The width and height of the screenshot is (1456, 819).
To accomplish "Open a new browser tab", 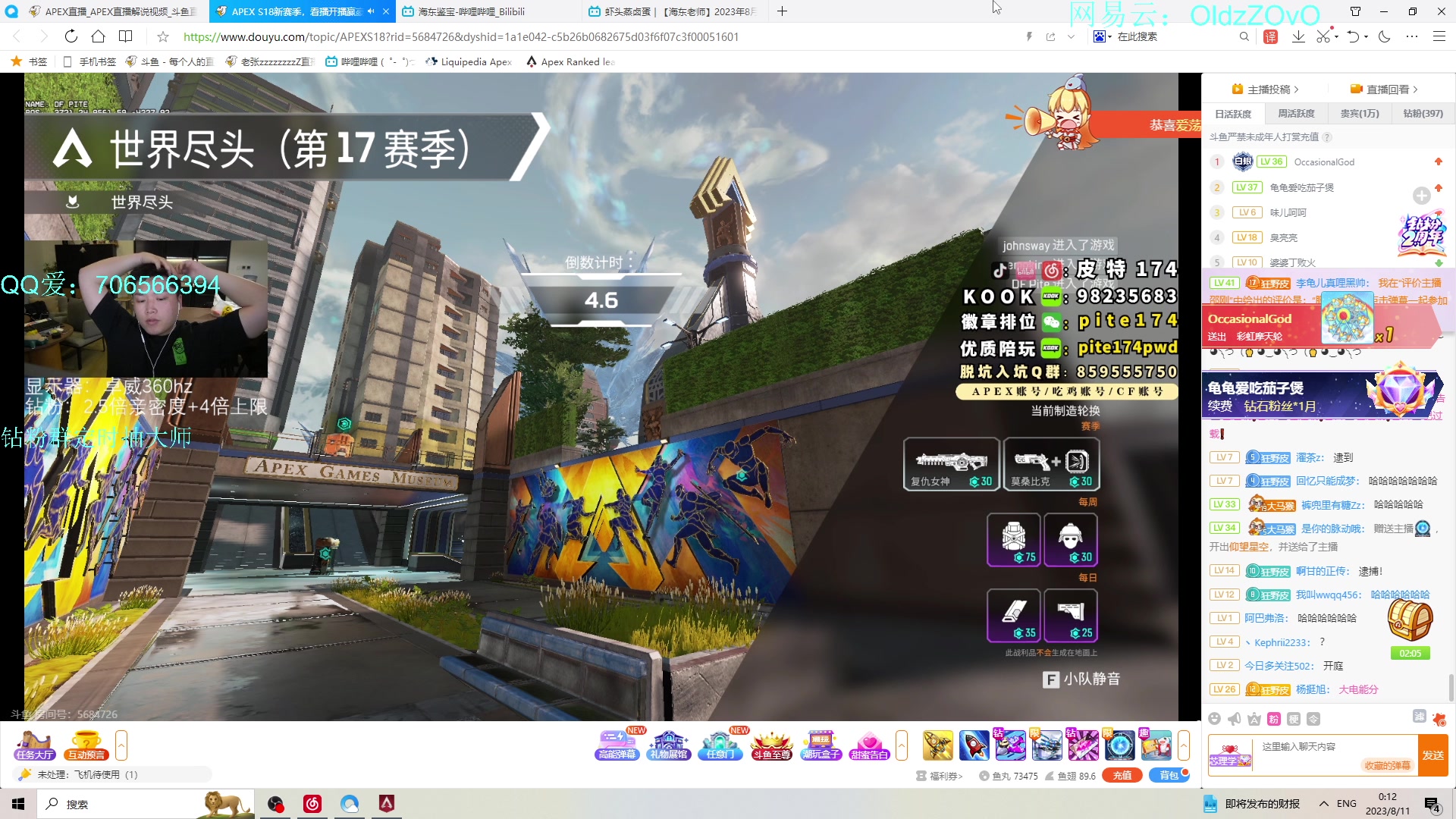I will pyautogui.click(x=782, y=11).
